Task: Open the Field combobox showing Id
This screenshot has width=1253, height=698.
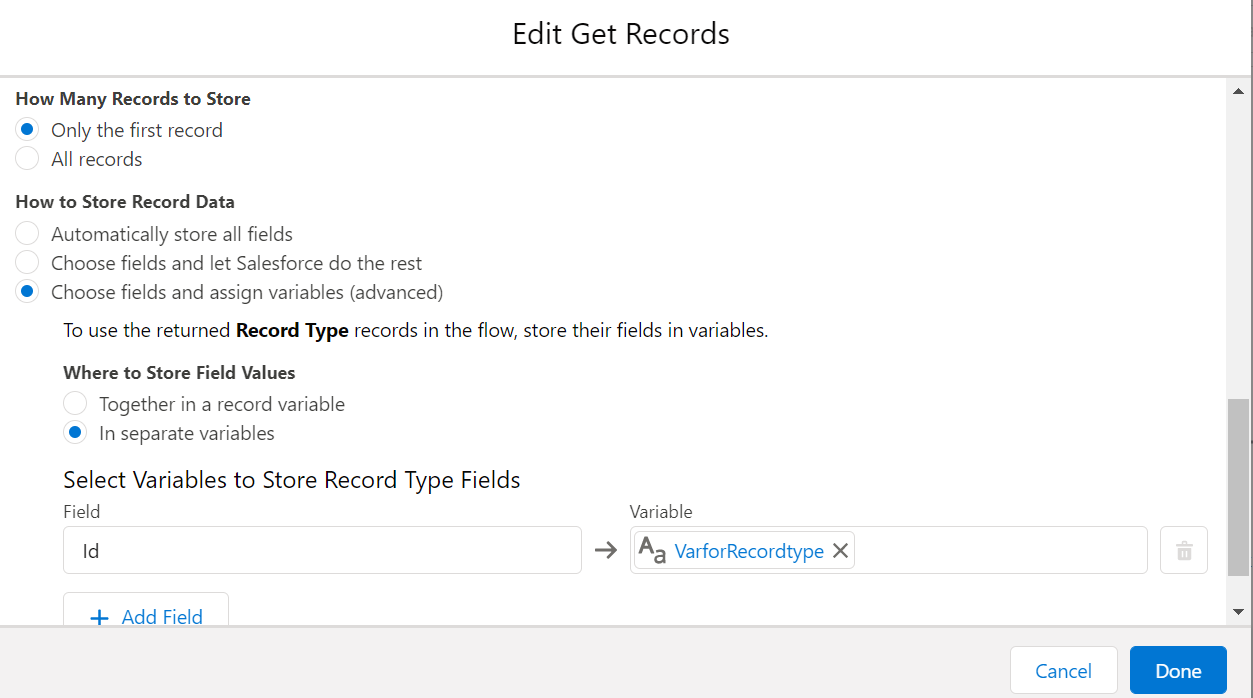Action: pos(322,551)
